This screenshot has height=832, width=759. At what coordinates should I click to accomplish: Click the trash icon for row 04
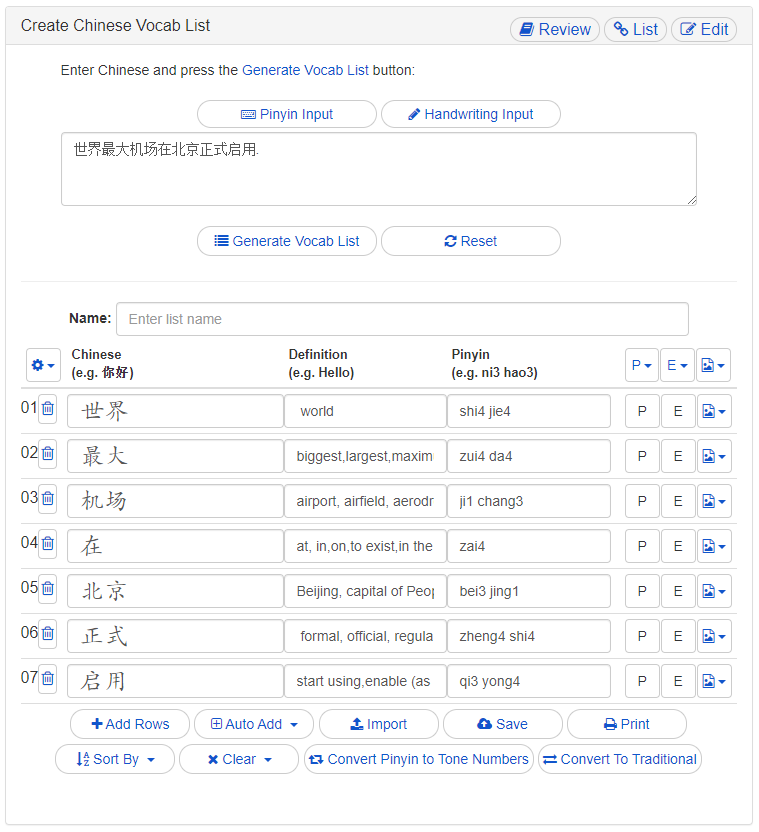click(47, 544)
